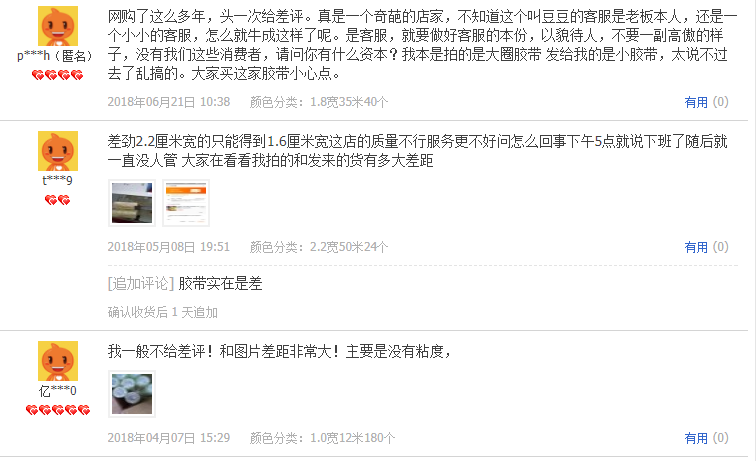The image size is (756, 461).
Task: Click avatar of anonymous user p***h
Action: [58, 27]
